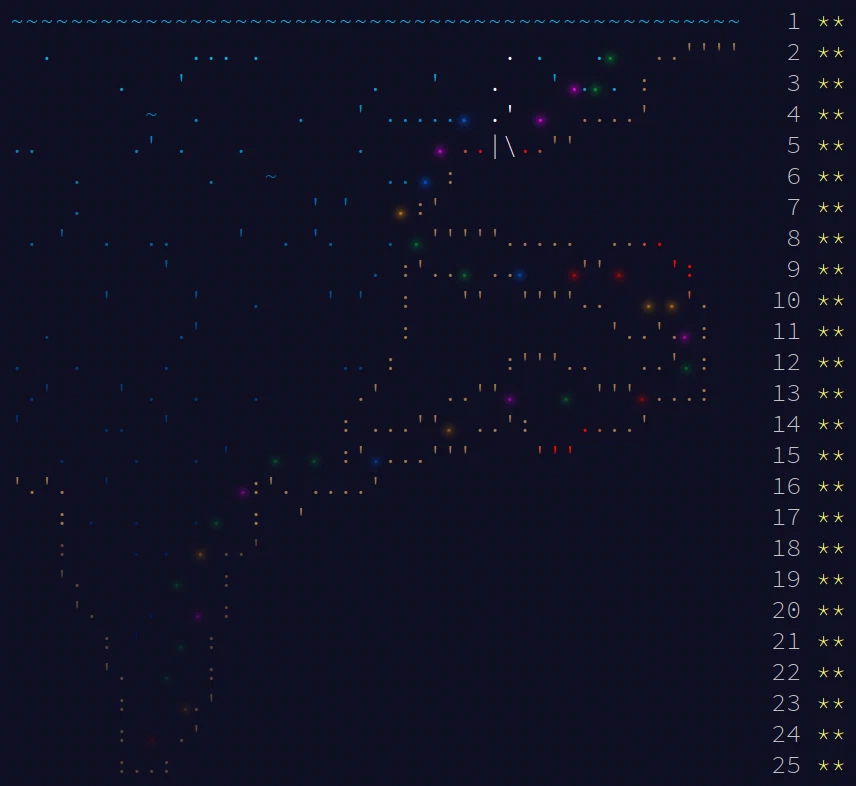Open the Day 16 puzzle link
This screenshot has width=856, height=786.
pos(787,486)
